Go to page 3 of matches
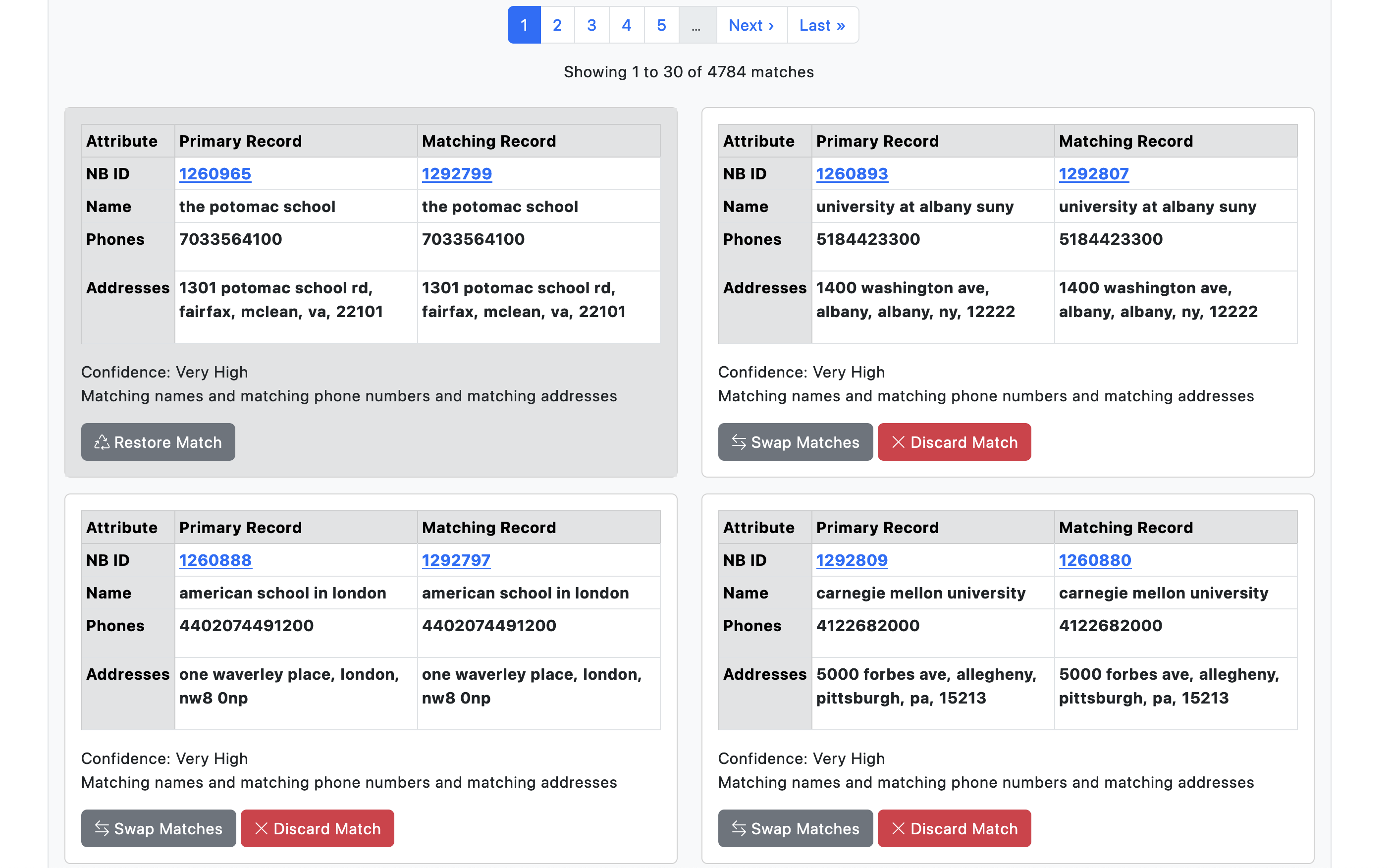 coord(591,25)
